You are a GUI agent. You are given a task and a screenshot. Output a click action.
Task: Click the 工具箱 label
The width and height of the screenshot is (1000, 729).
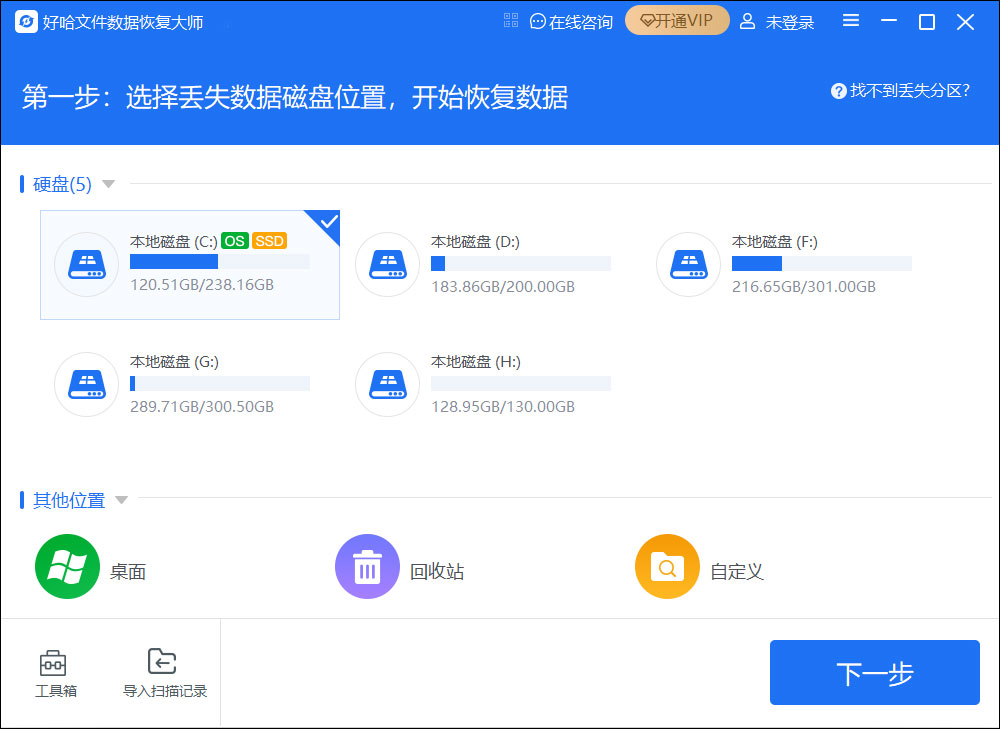pyautogui.click(x=56, y=691)
